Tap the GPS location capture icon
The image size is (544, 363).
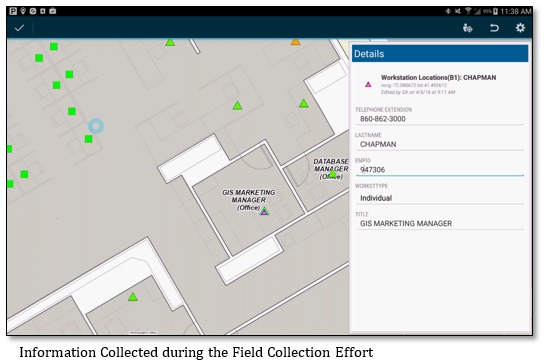point(467,28)
